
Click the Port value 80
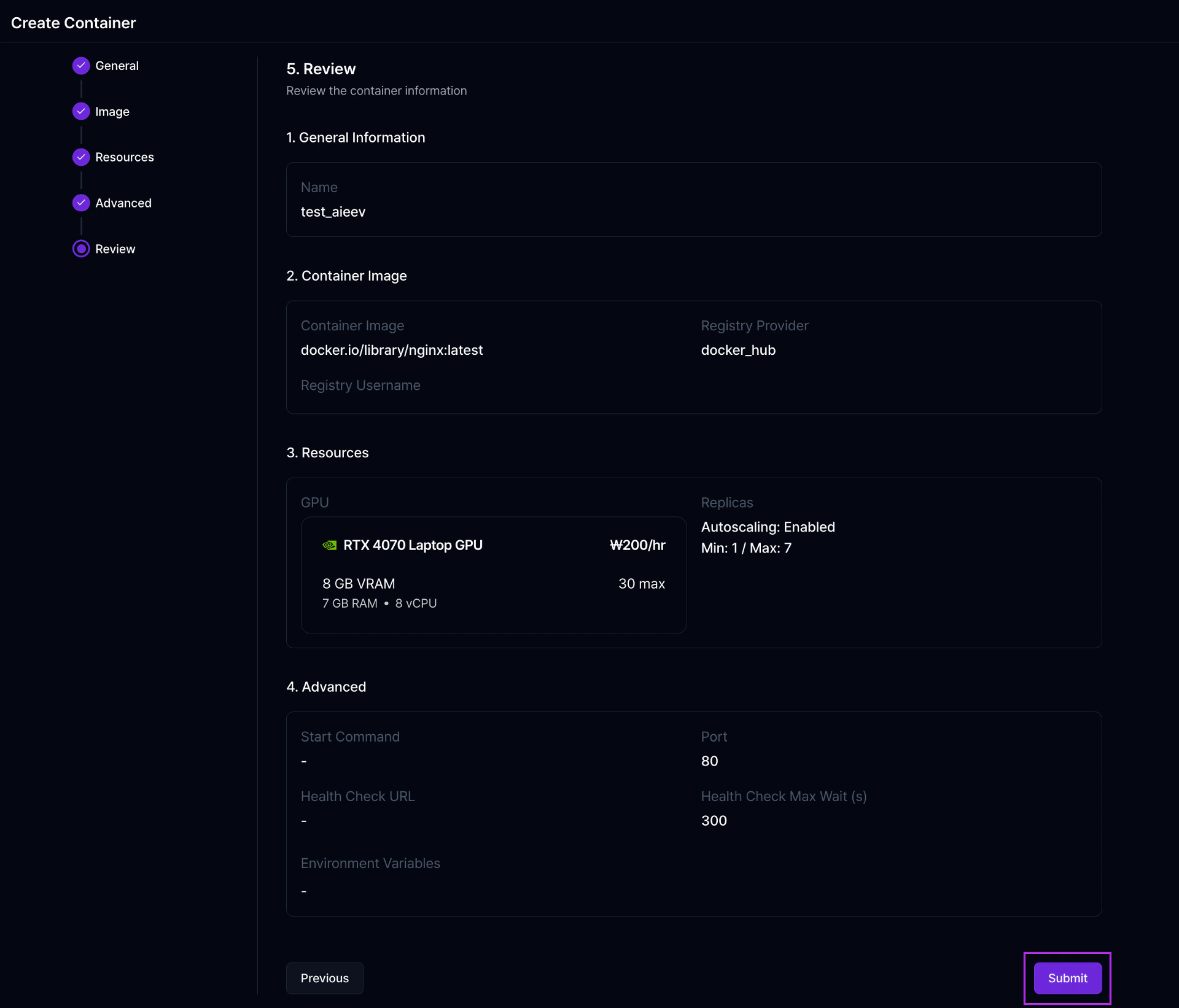tap(709, 761)
